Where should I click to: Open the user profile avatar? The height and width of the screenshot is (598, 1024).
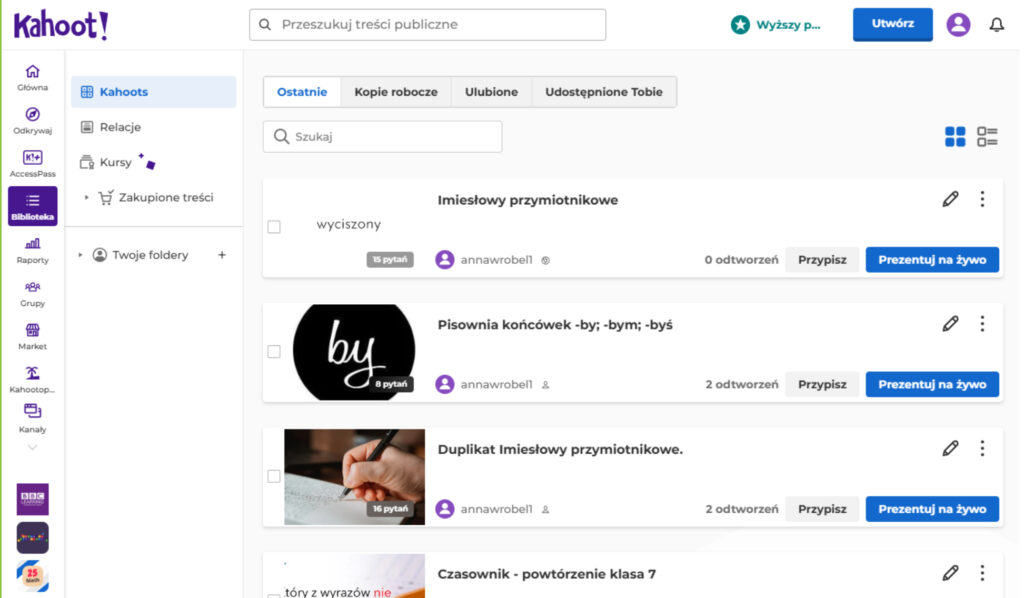click(x=958, y=25)
